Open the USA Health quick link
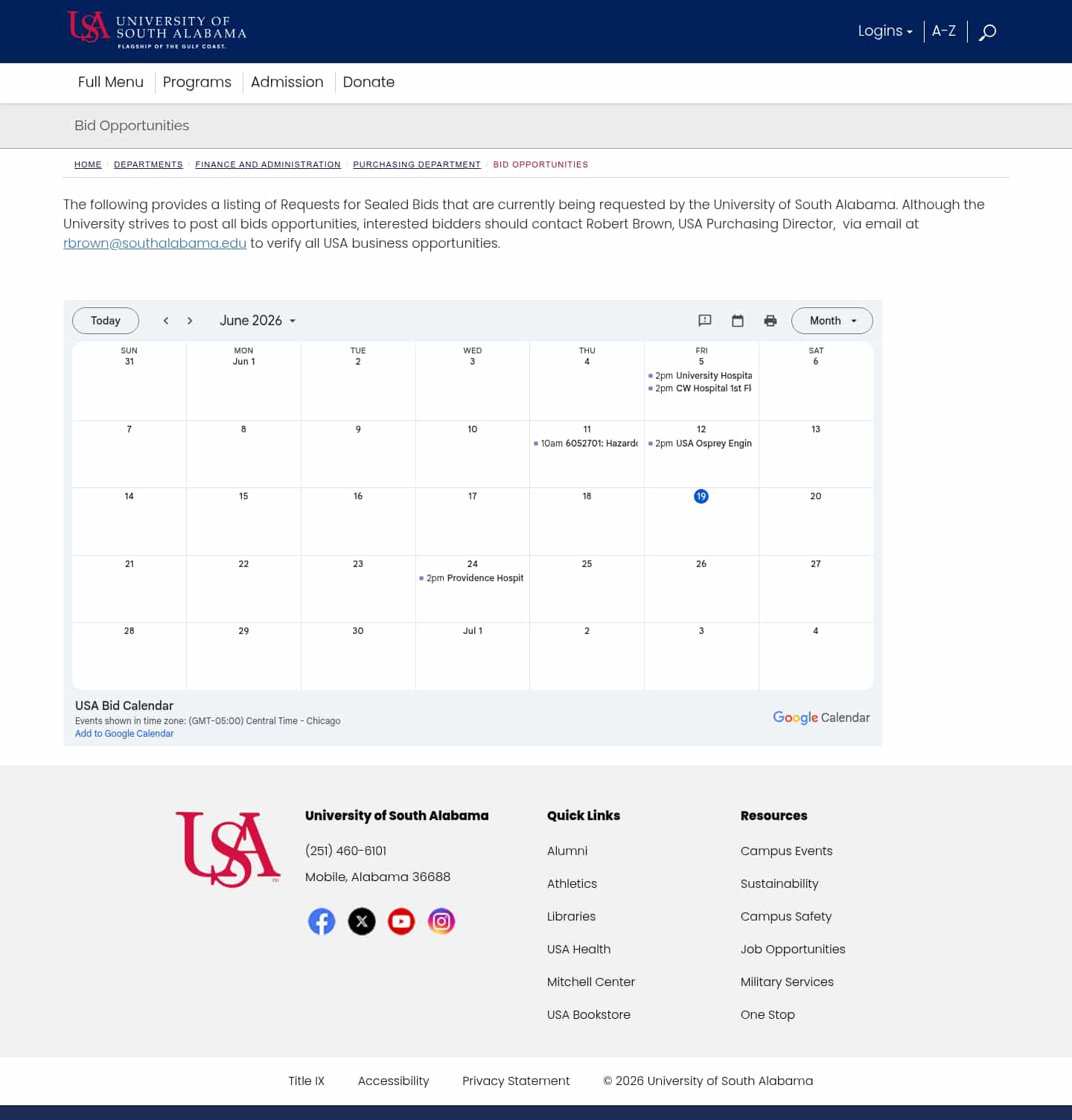The image size is (1072, 1120). (578, 949)
